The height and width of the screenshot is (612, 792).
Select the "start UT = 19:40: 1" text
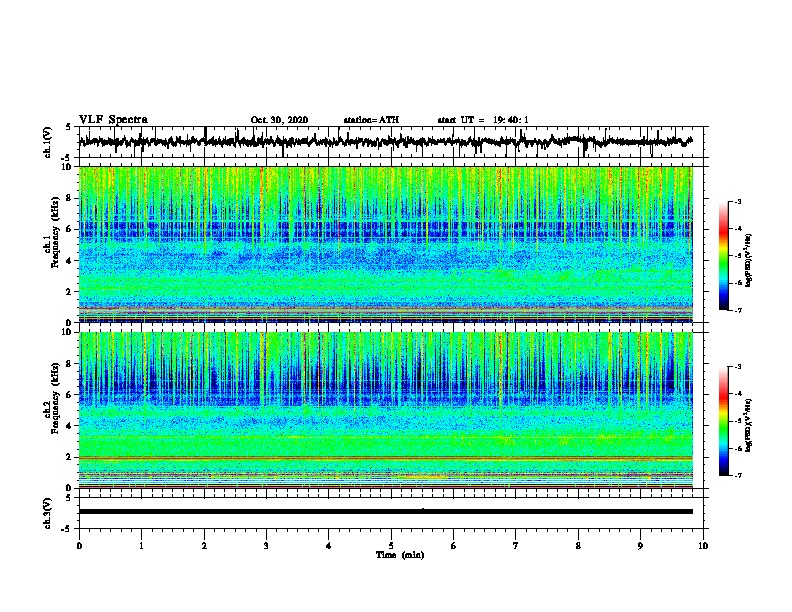pyautogui.click(x=483, y=120)
